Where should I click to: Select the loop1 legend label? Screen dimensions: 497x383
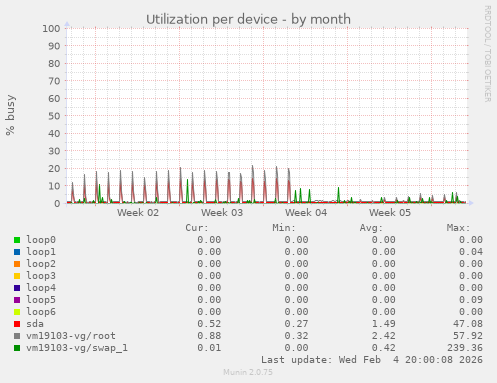[41, 252]
